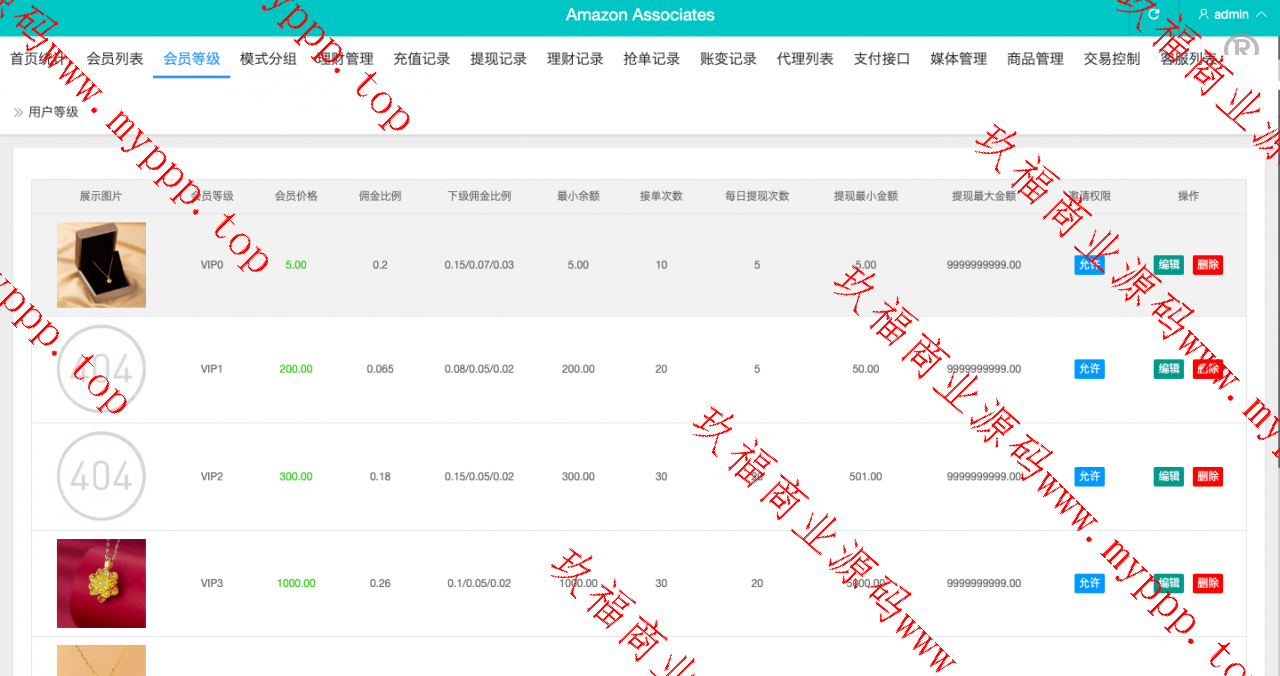The image size is (1280, 676).
Task: Toggle the 允许 invite permission for VIP0
Action: tap(1089, 265)
